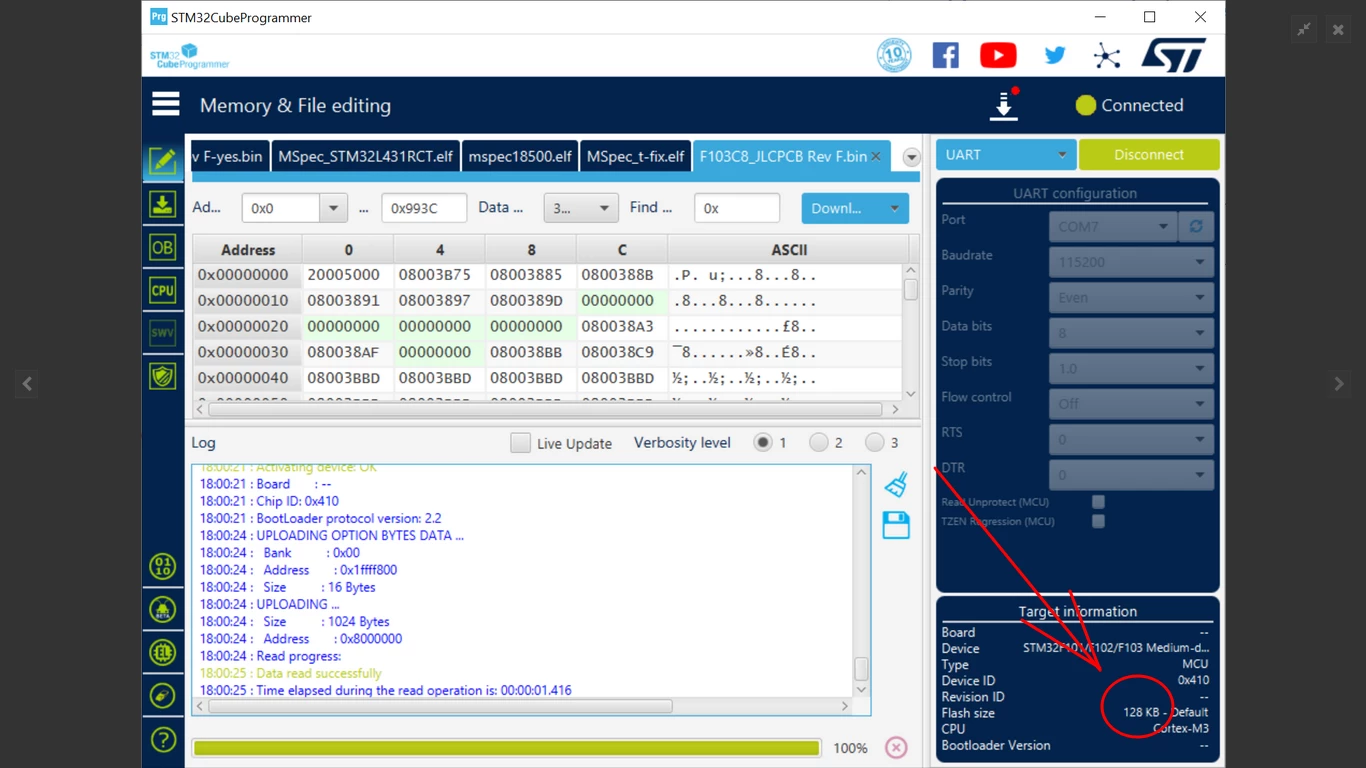Open the Parity Even dropdown

pos(1131,297)
